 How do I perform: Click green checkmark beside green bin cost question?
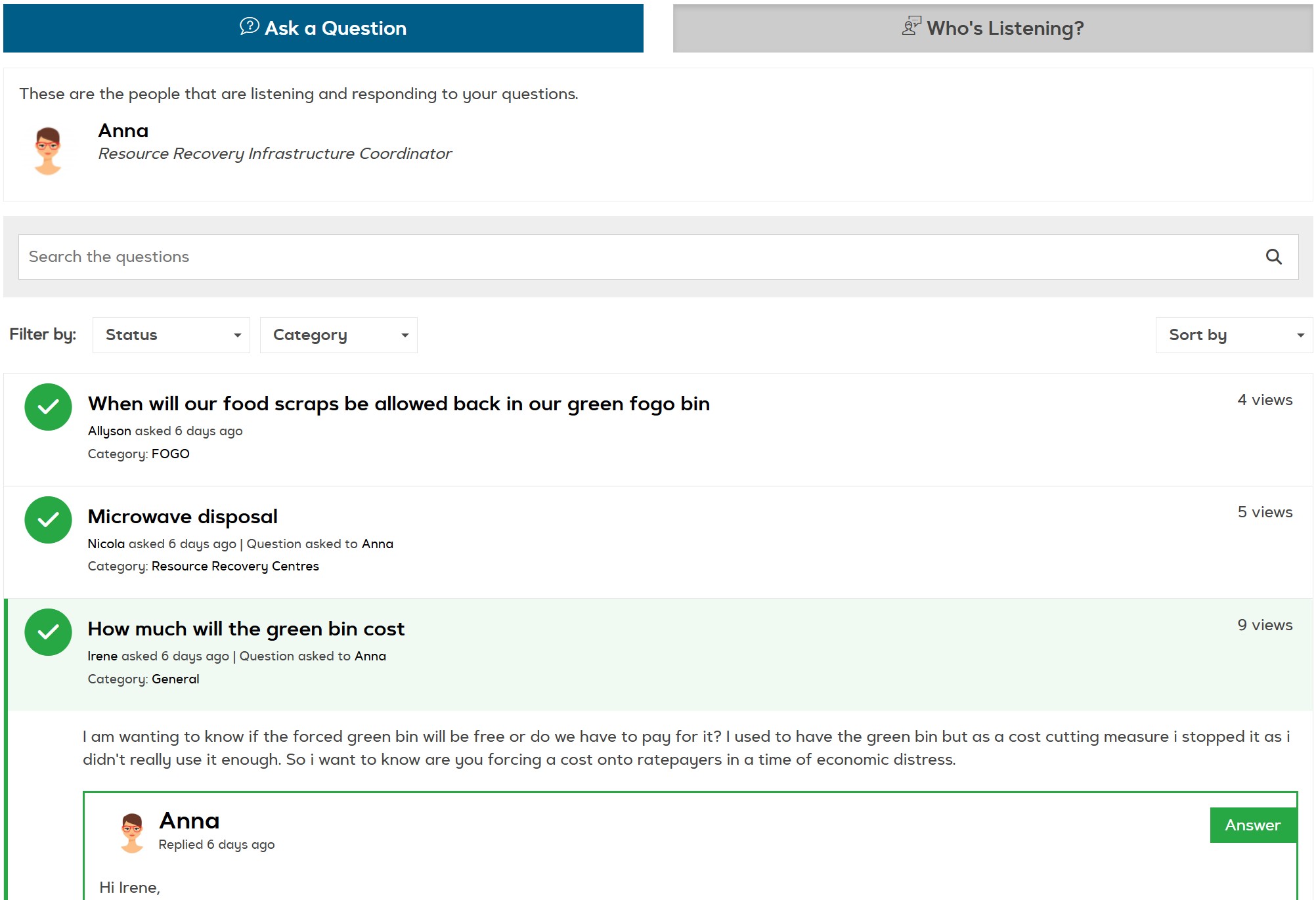coord(48,632)
